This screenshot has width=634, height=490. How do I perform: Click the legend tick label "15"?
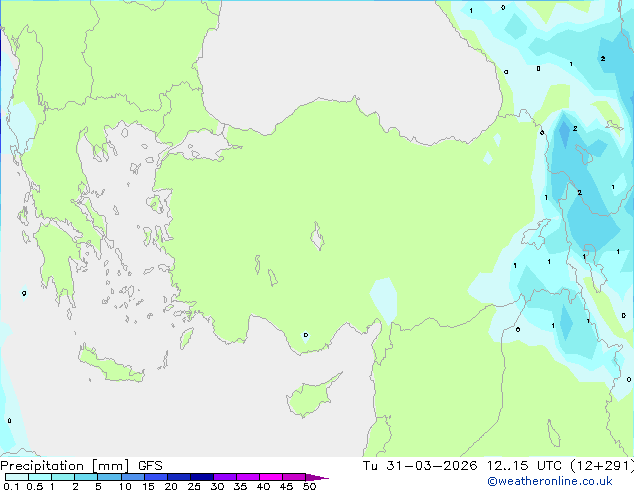pos(148,486)
